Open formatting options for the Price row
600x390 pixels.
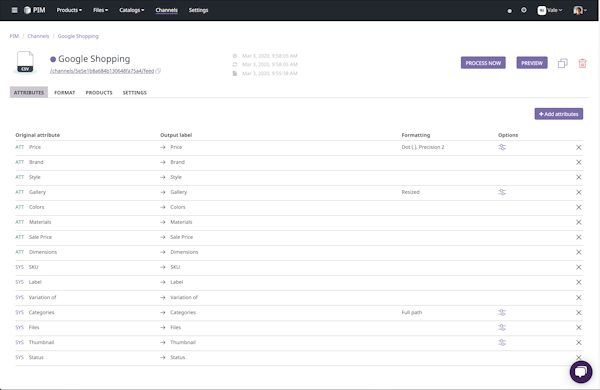pos(502,147)
